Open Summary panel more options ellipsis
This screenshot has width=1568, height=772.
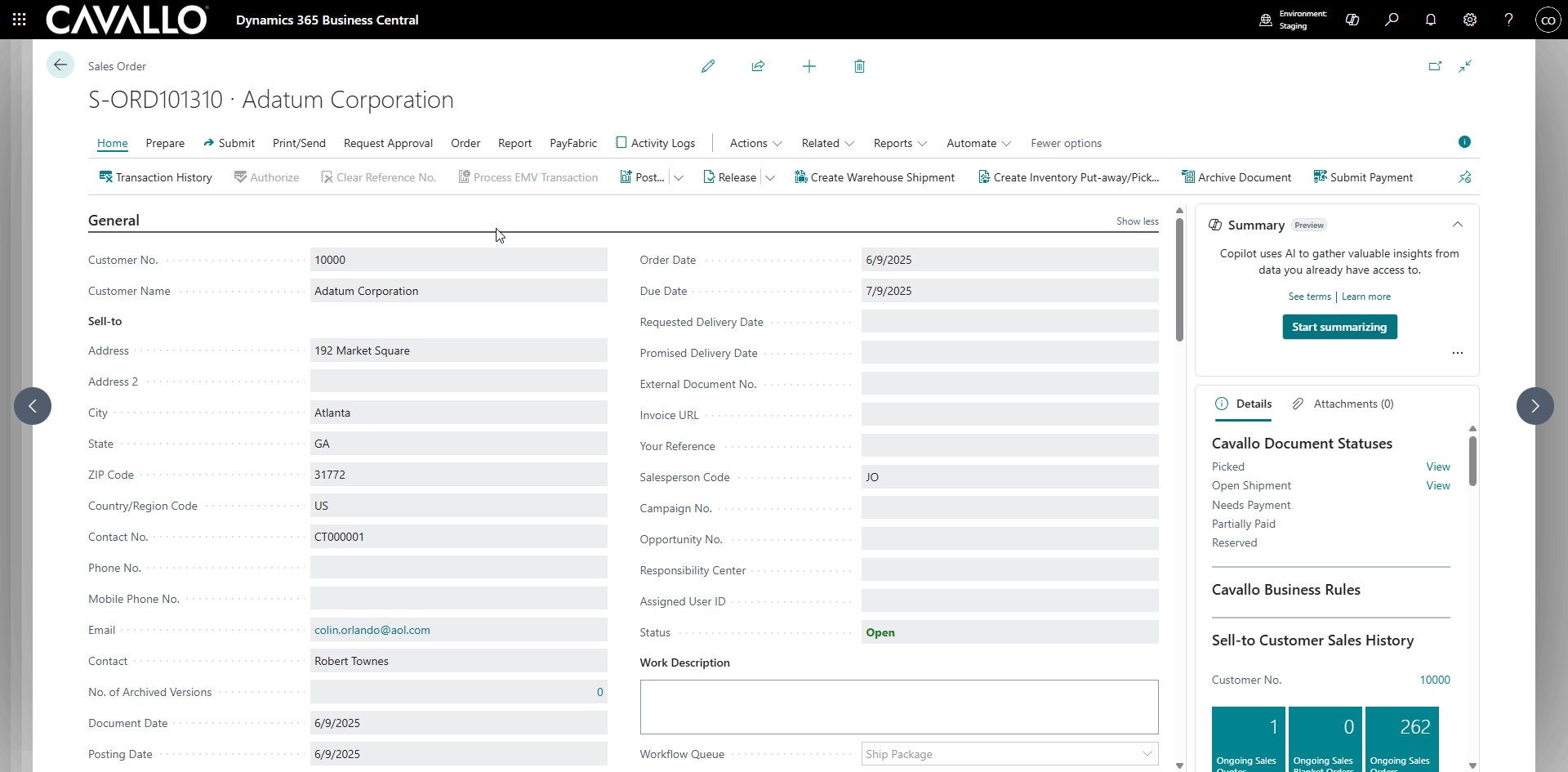pyautogui.click(x=1458, y=353)
